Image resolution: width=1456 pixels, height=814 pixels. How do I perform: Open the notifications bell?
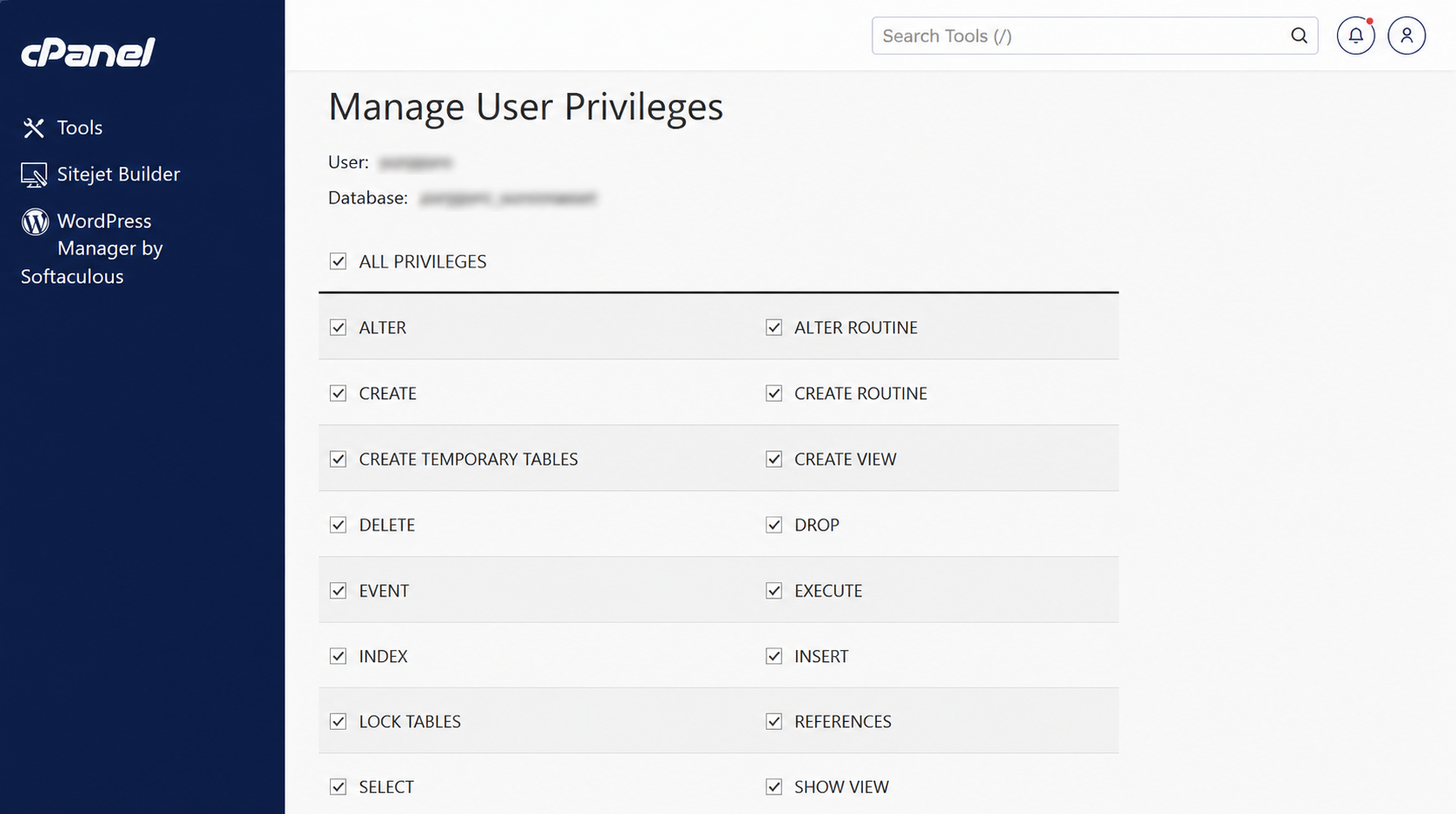[x=1355, y=36]
